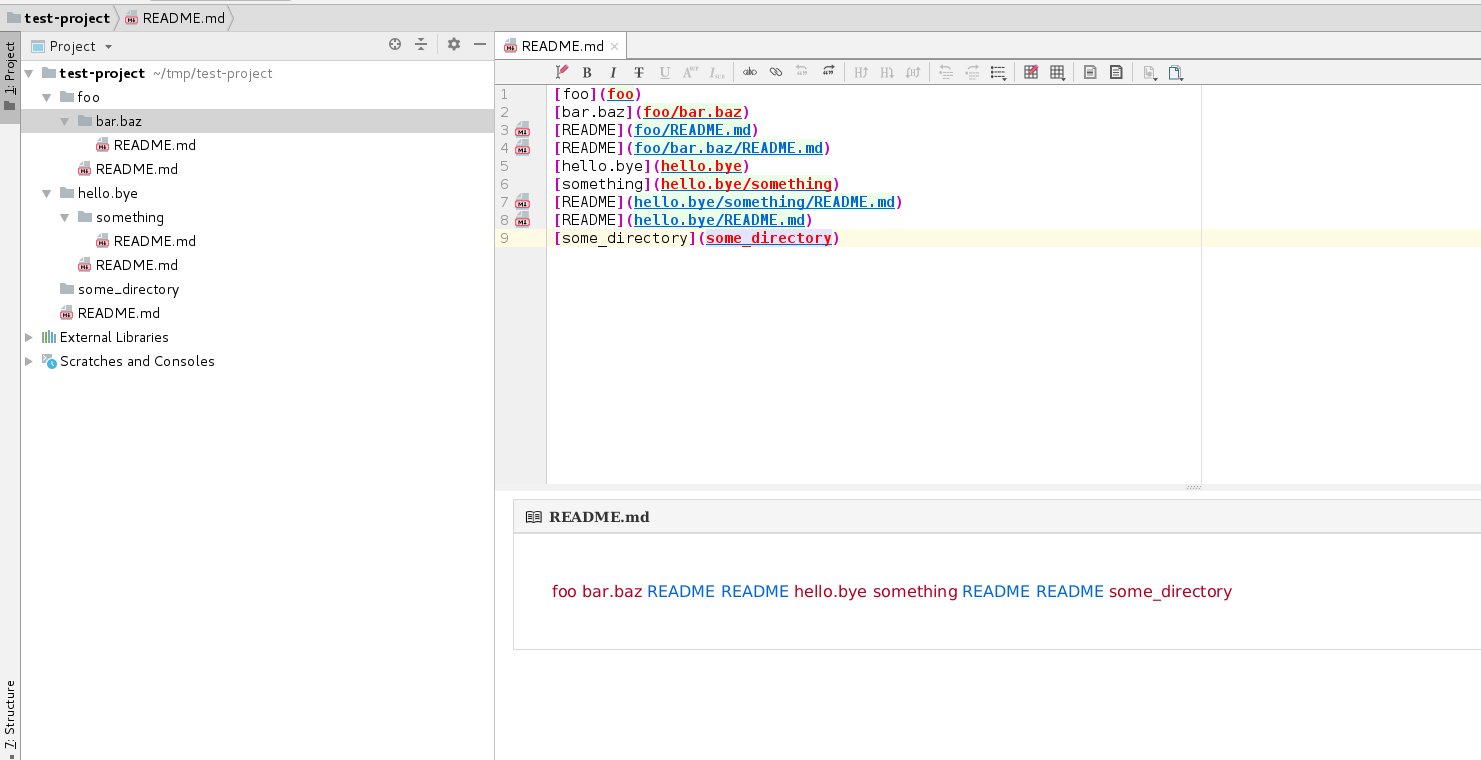1481x760 pixels.
Task: Insert a link using the link toolbar icon
Action: click(776, 71)
